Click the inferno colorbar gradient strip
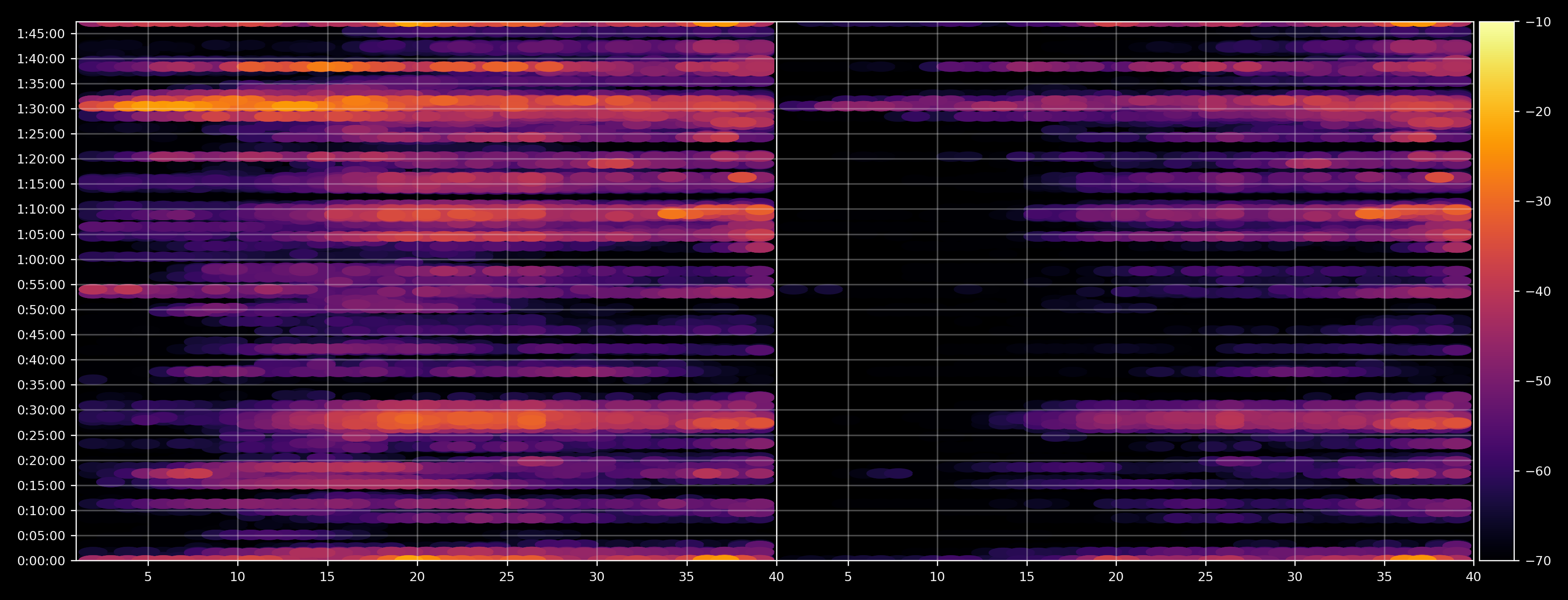 point(1497,291)
